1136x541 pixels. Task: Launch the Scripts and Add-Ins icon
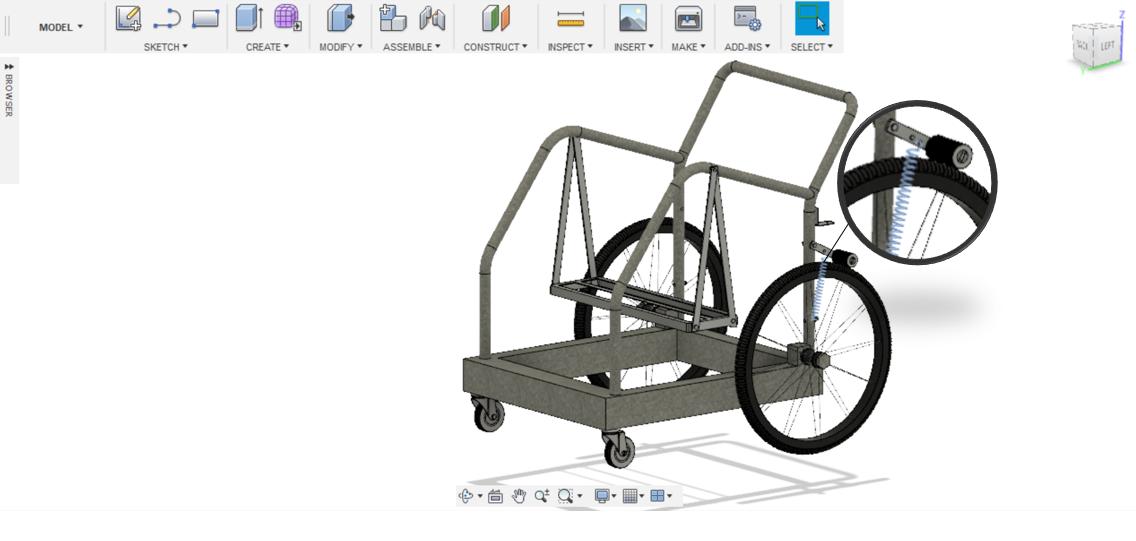[x=747, y=18]
